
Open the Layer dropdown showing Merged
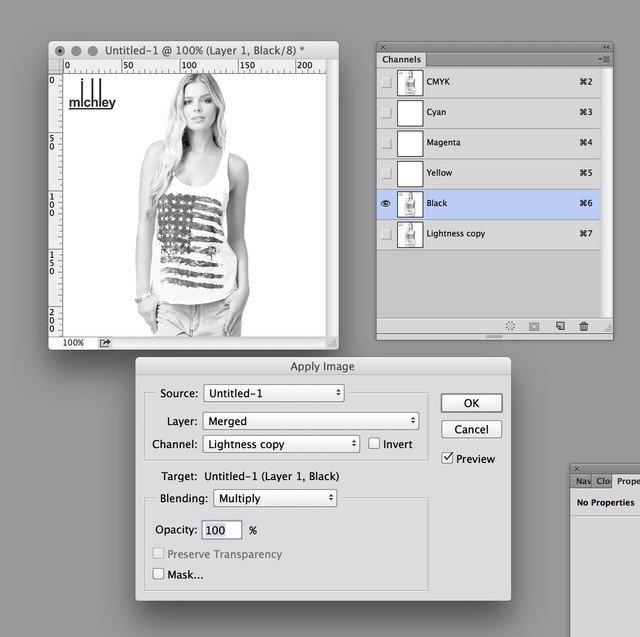click(310, 422)
